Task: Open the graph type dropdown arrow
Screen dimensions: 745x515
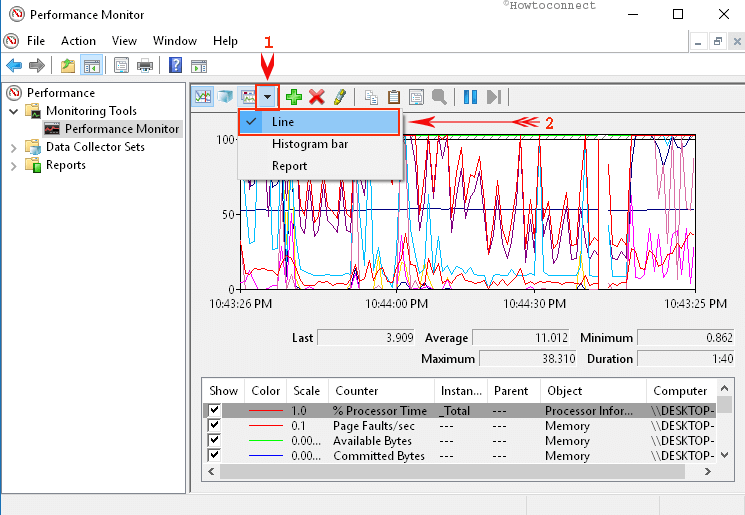Action: click(x=267, y=97)
